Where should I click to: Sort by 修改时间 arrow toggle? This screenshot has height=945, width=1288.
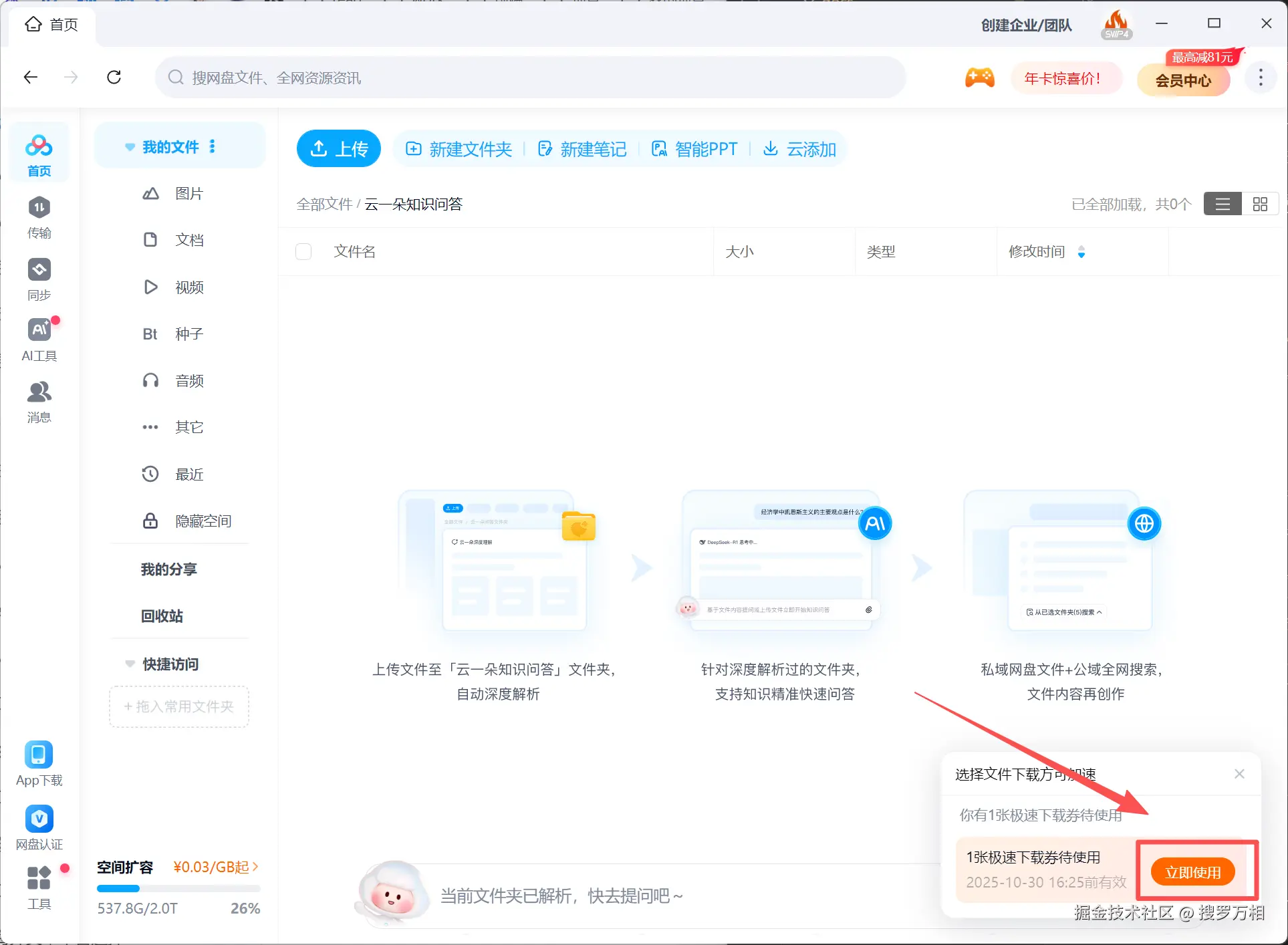tap(1081, 252)
